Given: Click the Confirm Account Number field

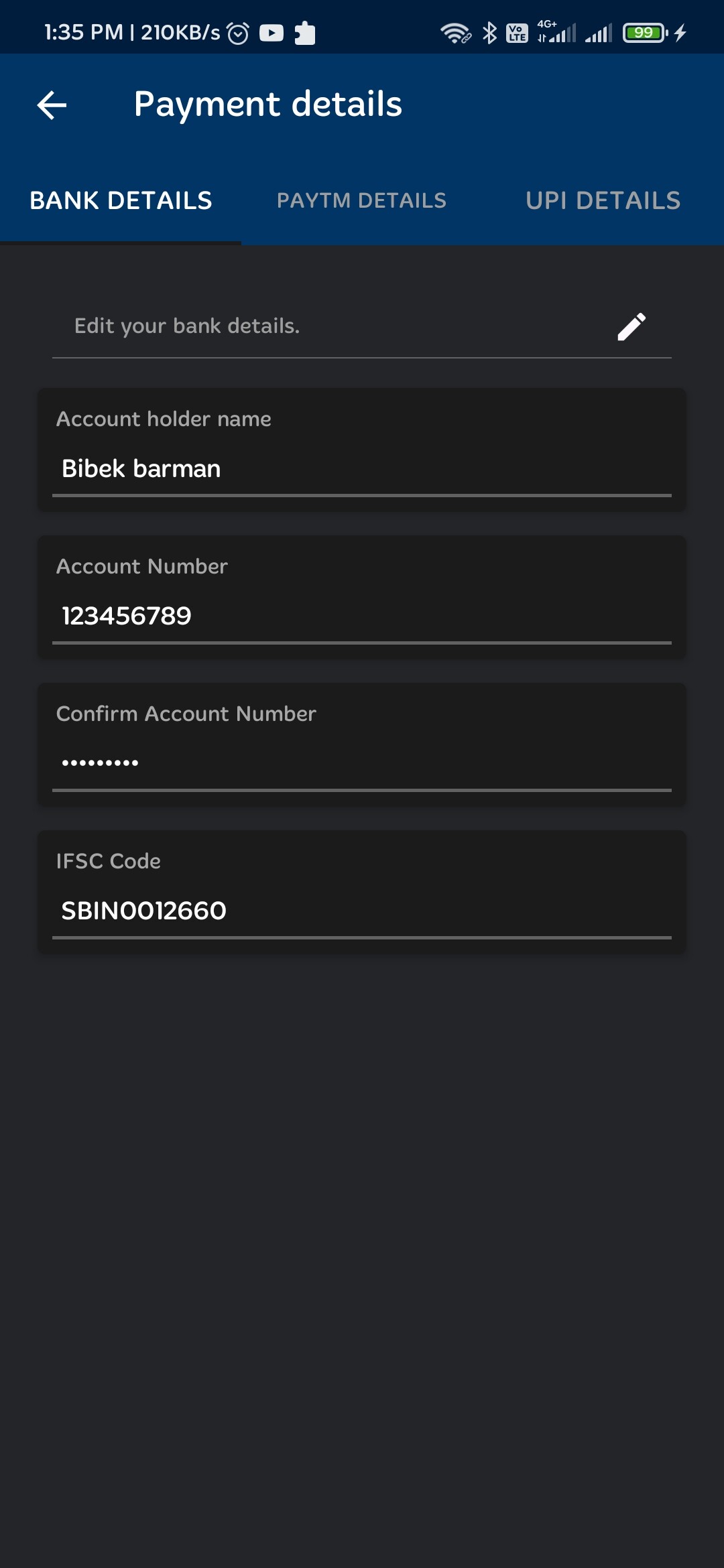Looking at the screenshot, I should 362,763.
